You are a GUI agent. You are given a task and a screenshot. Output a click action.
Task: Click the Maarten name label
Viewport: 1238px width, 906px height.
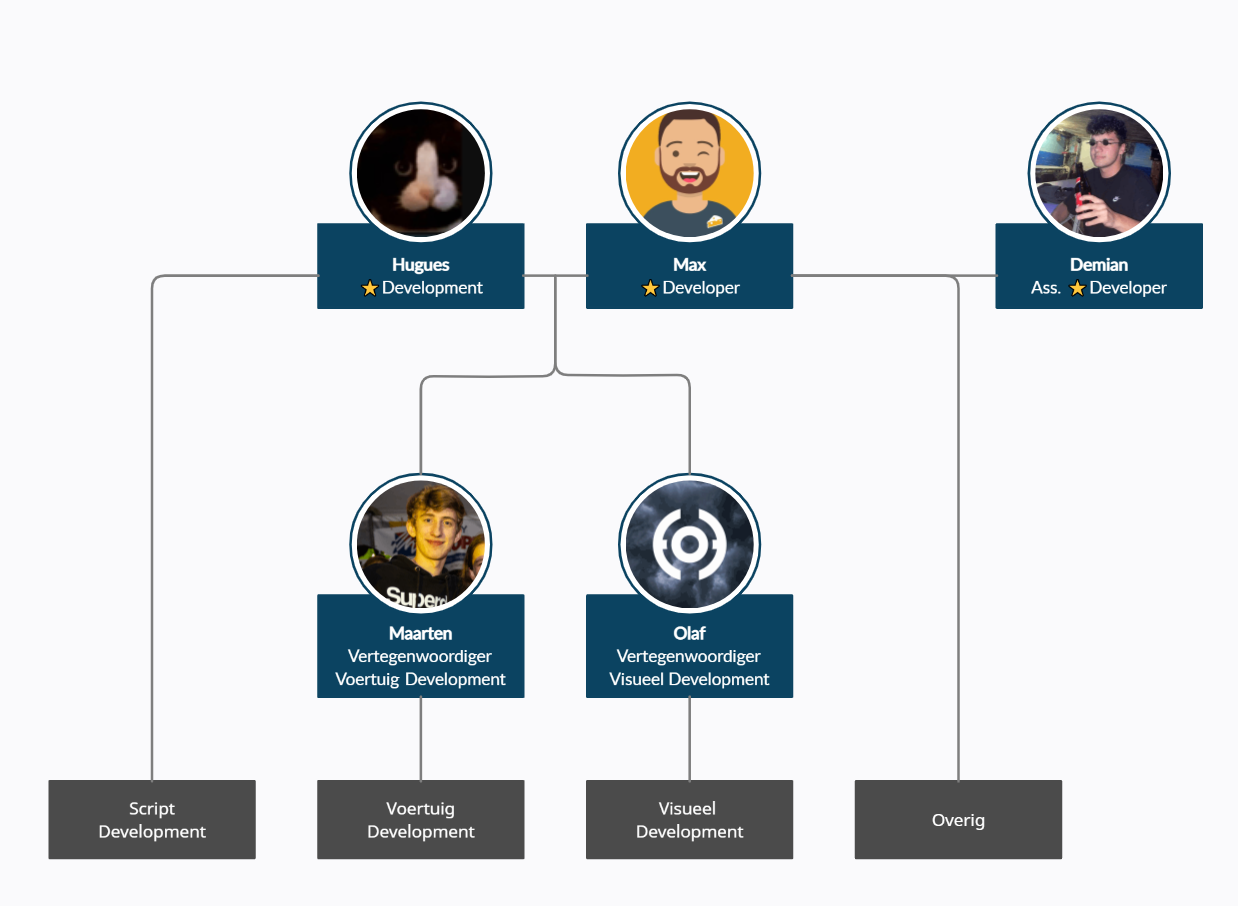(x=420, y=633)
